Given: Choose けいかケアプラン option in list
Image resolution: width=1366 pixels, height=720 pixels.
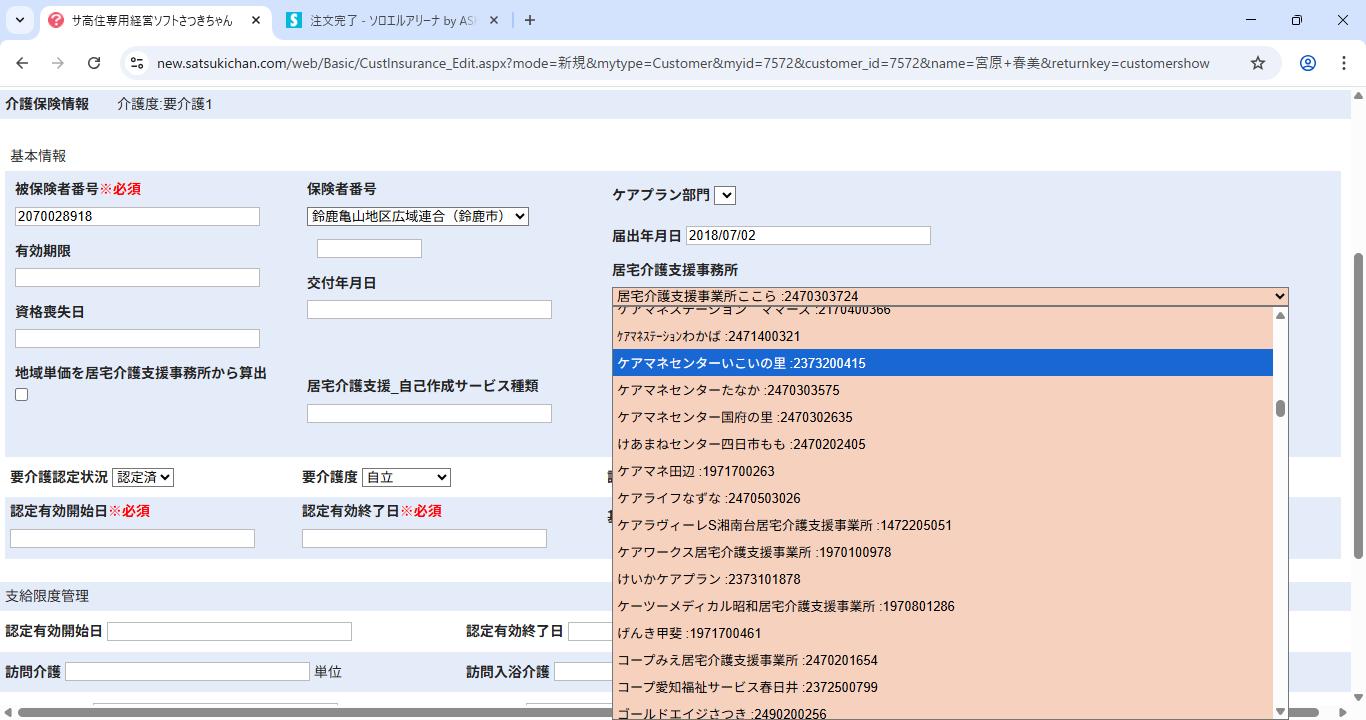Looking at the screenshot, I should tap(708, 579).
